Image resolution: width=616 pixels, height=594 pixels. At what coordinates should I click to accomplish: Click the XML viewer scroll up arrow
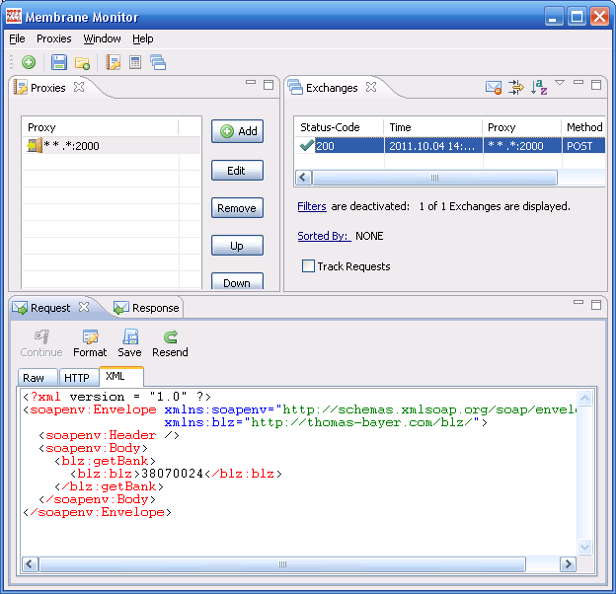click(585, 398)
